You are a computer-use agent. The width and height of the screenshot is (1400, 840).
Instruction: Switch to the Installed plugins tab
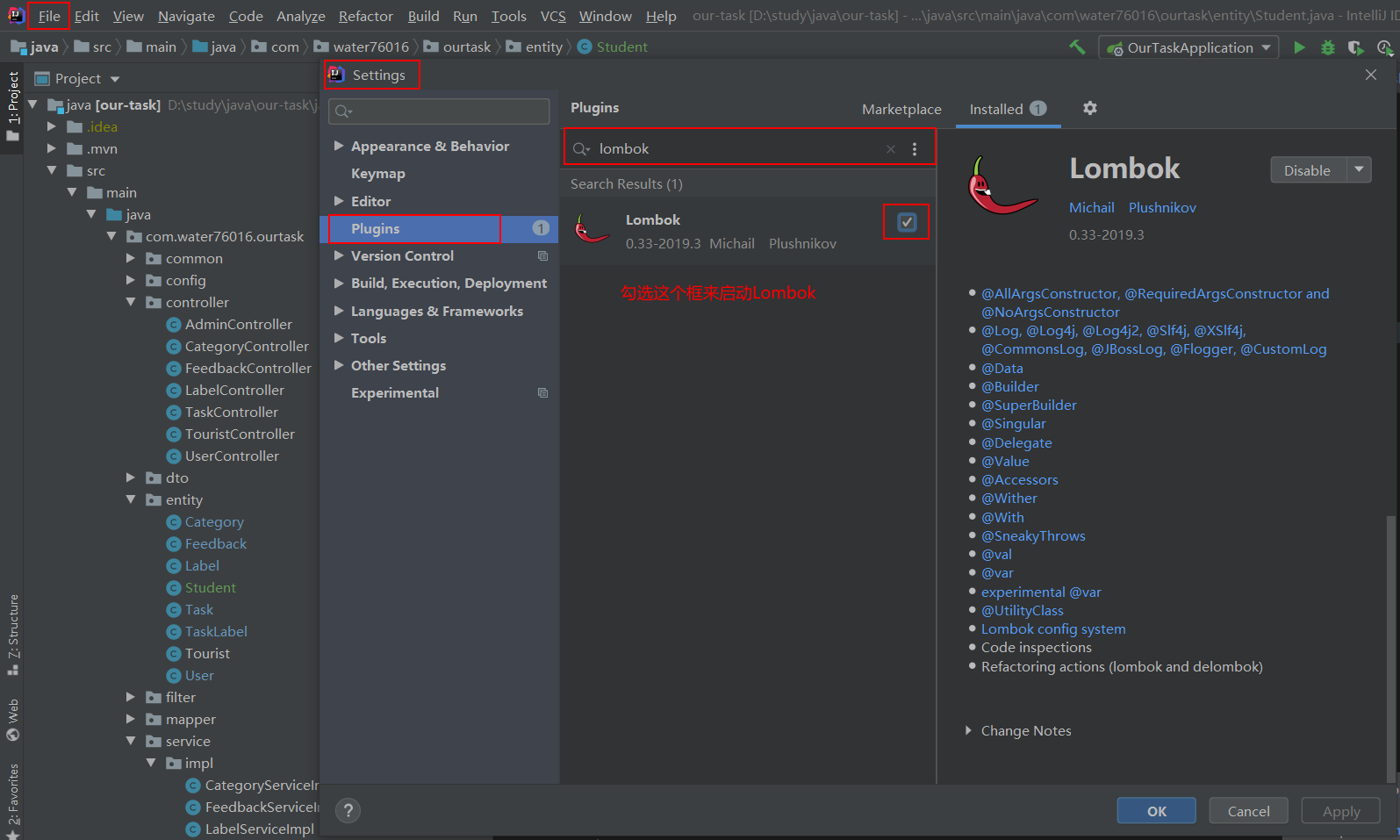tap(1008, 109)
